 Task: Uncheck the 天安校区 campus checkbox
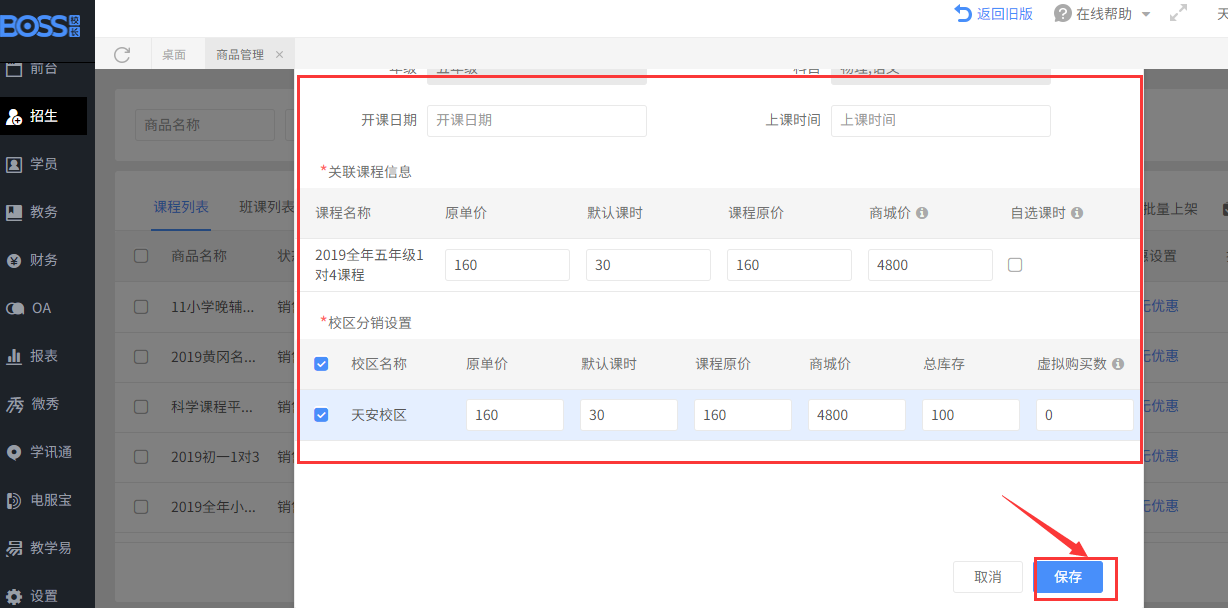pyautogui.click(x=321, y=415)
